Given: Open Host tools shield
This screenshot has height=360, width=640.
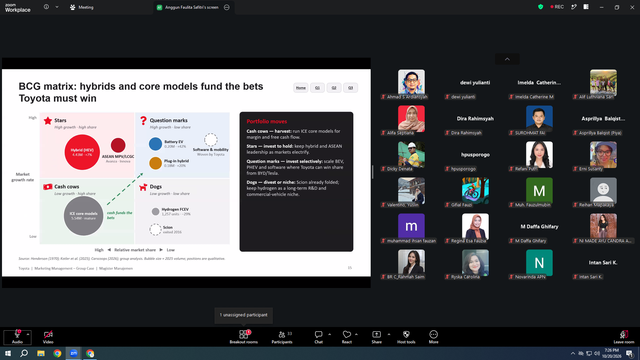Looking at the screenshot, I should (x=406, y=337).
